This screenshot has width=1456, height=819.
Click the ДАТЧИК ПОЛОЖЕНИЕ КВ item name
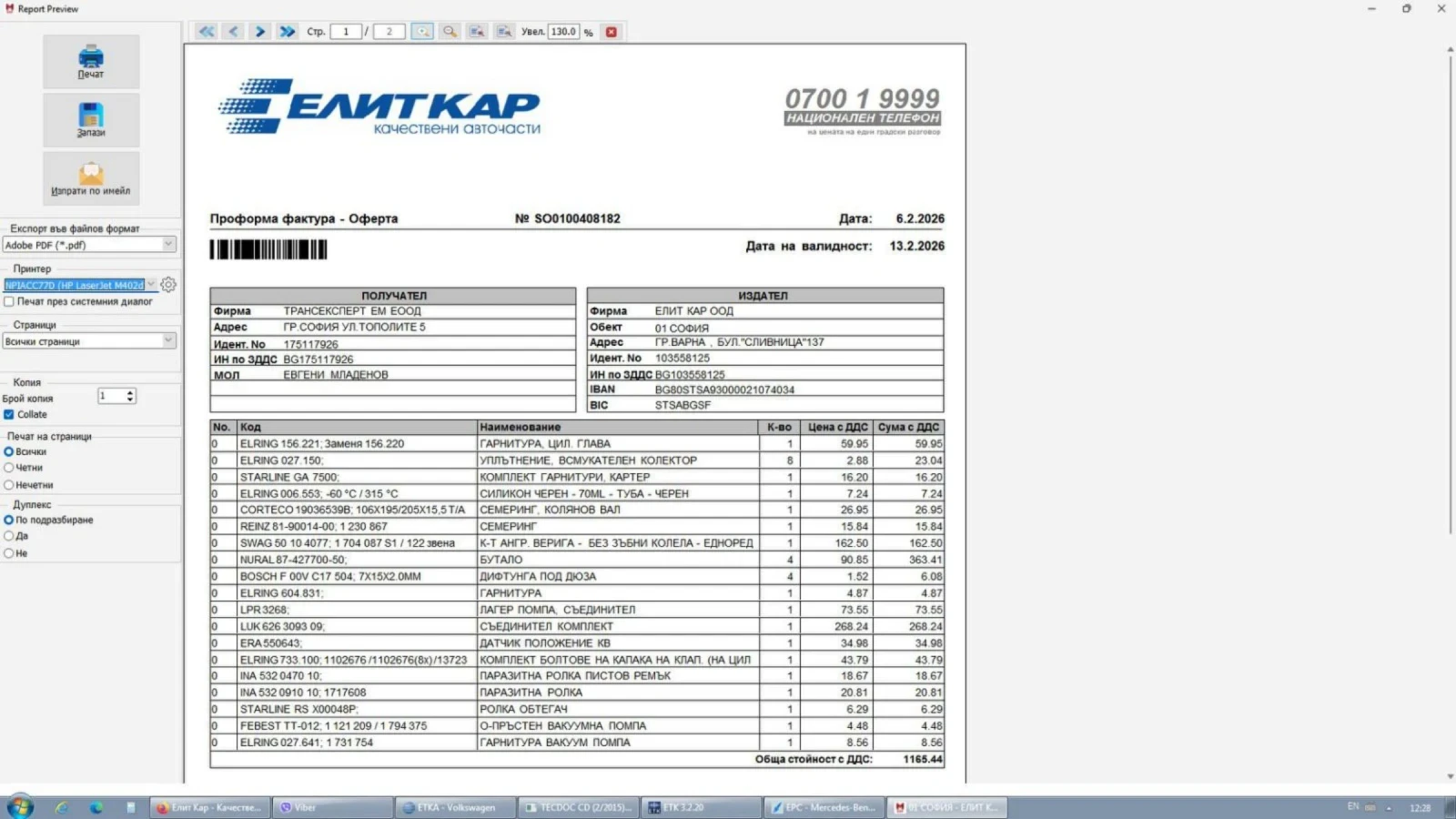pos(545,643)
